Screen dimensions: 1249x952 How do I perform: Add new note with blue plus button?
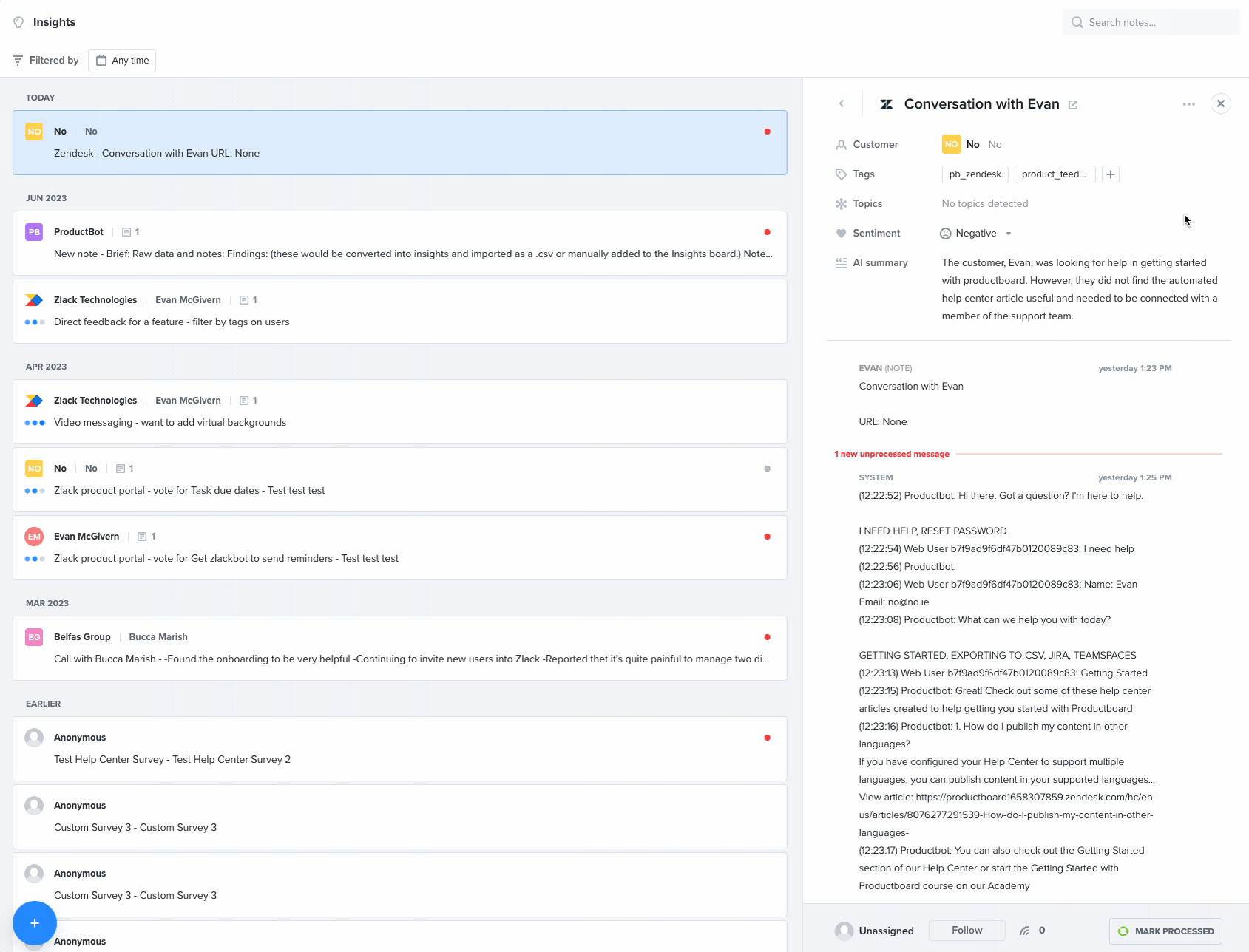(x=35, y=923)
